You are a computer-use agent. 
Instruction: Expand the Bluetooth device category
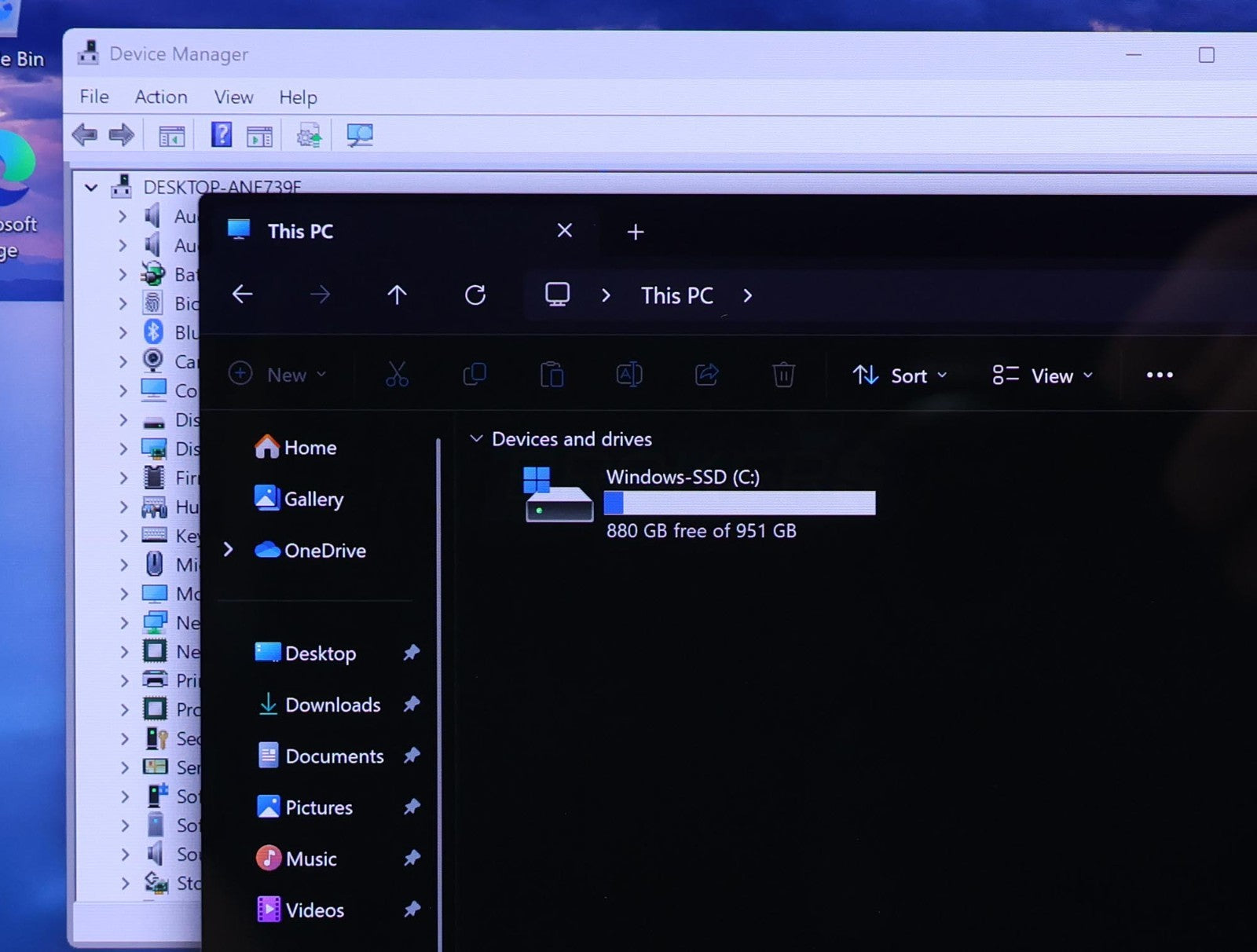pos(123,332)
